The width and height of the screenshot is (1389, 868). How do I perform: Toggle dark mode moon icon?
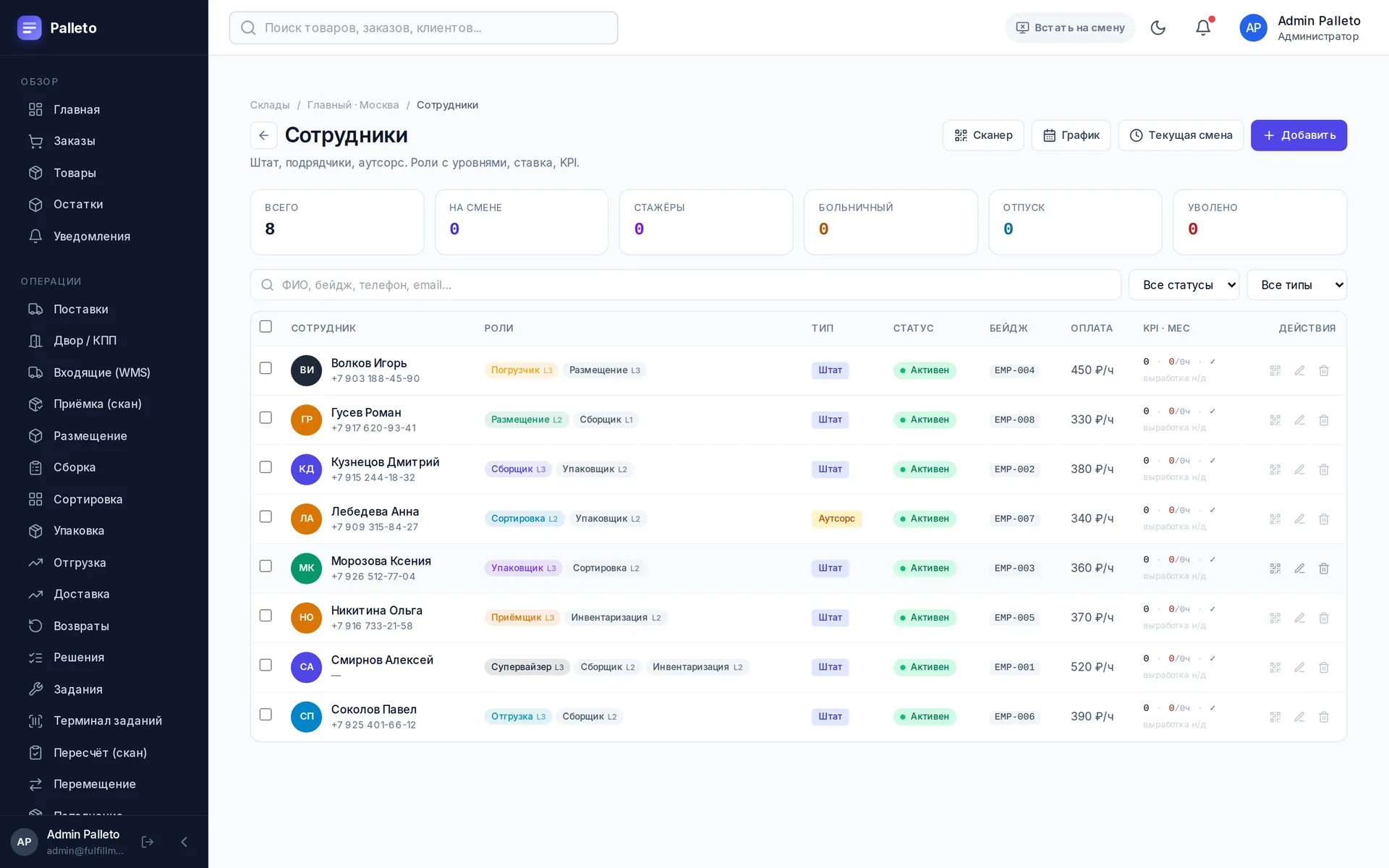point(1157,27)
